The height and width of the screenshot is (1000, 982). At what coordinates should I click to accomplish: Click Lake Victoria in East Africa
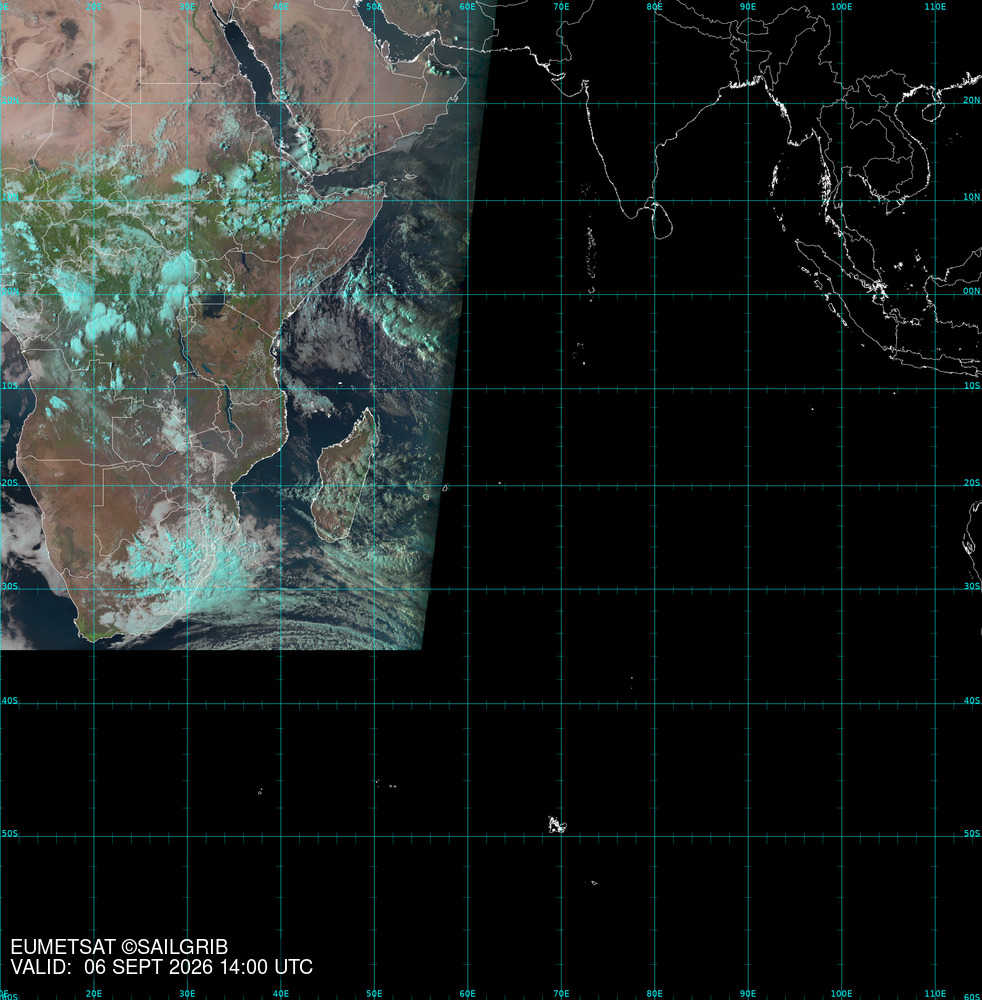tap(214, 305)
